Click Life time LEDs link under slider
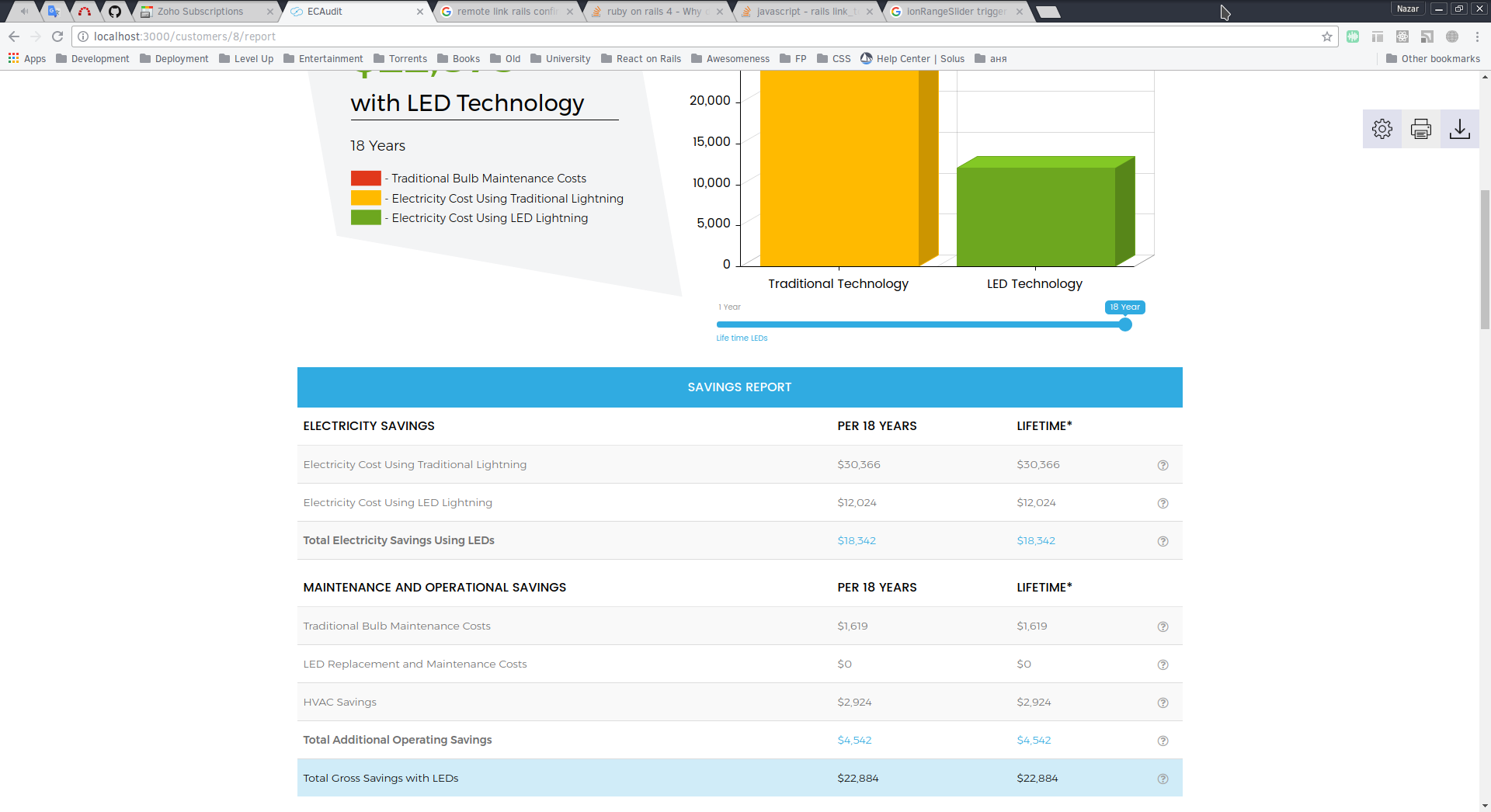1491x812 pixels. 742,338
